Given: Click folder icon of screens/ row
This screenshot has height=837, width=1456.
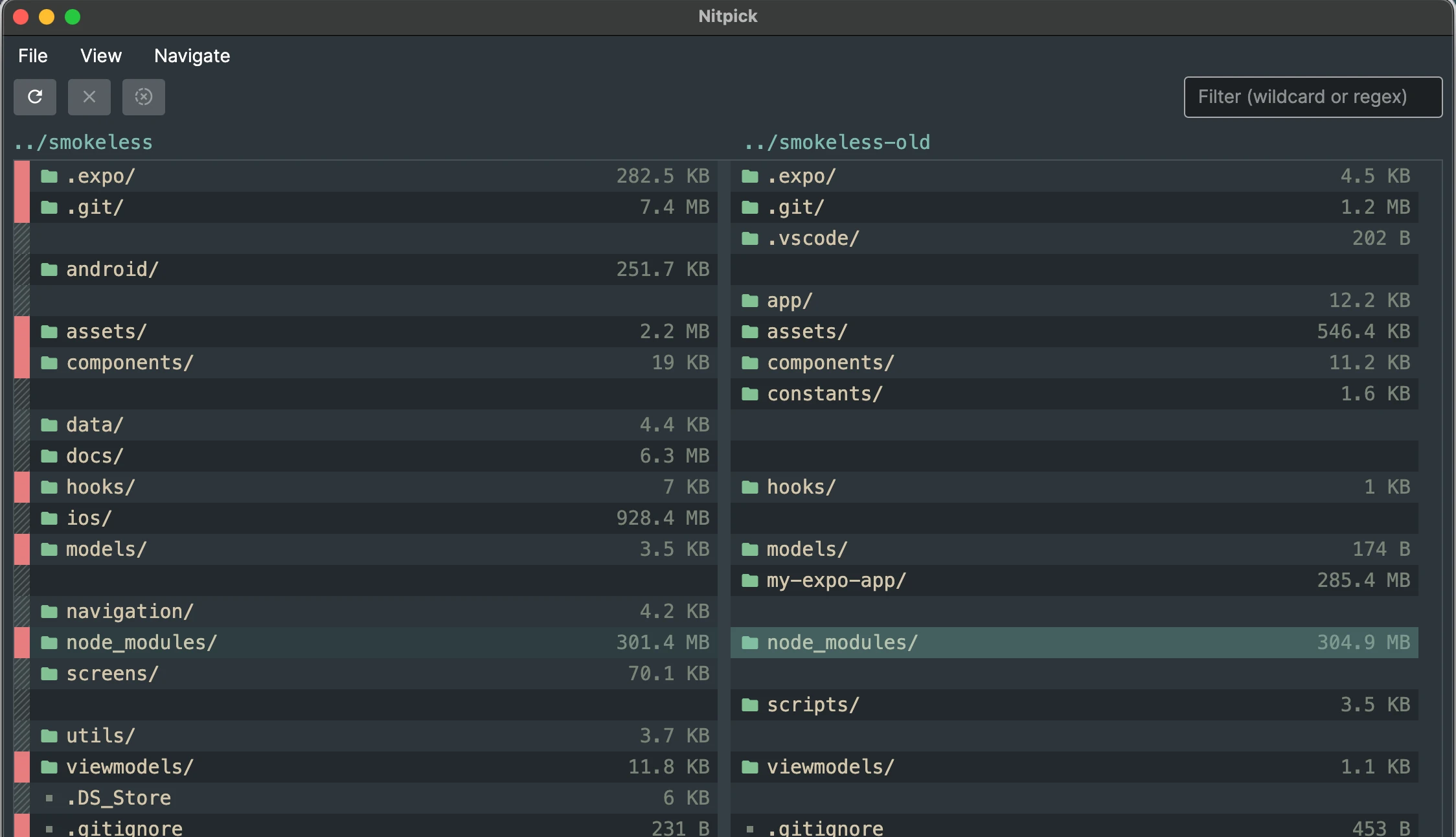Looking at the screenshot, I should point(49,674).
